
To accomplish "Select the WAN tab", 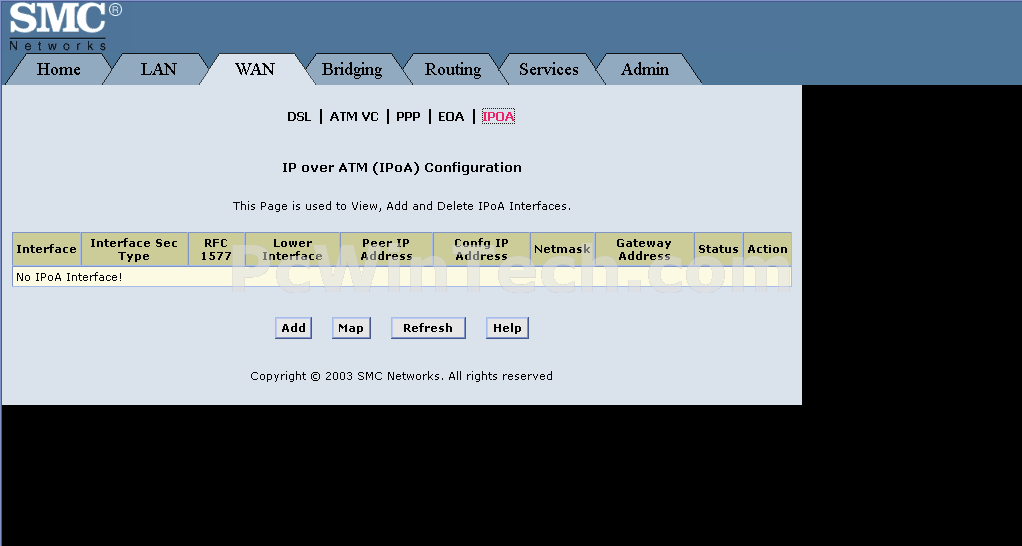I will (255, 69).
